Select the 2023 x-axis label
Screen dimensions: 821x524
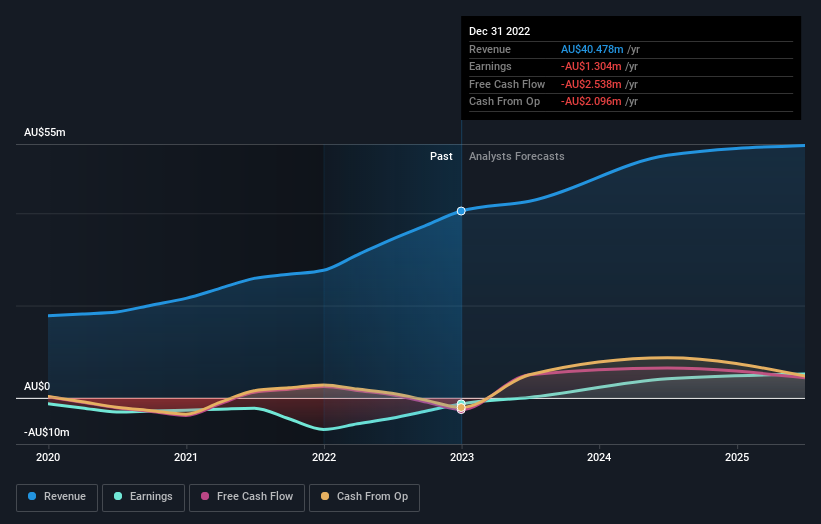click(x=462, y=458)
